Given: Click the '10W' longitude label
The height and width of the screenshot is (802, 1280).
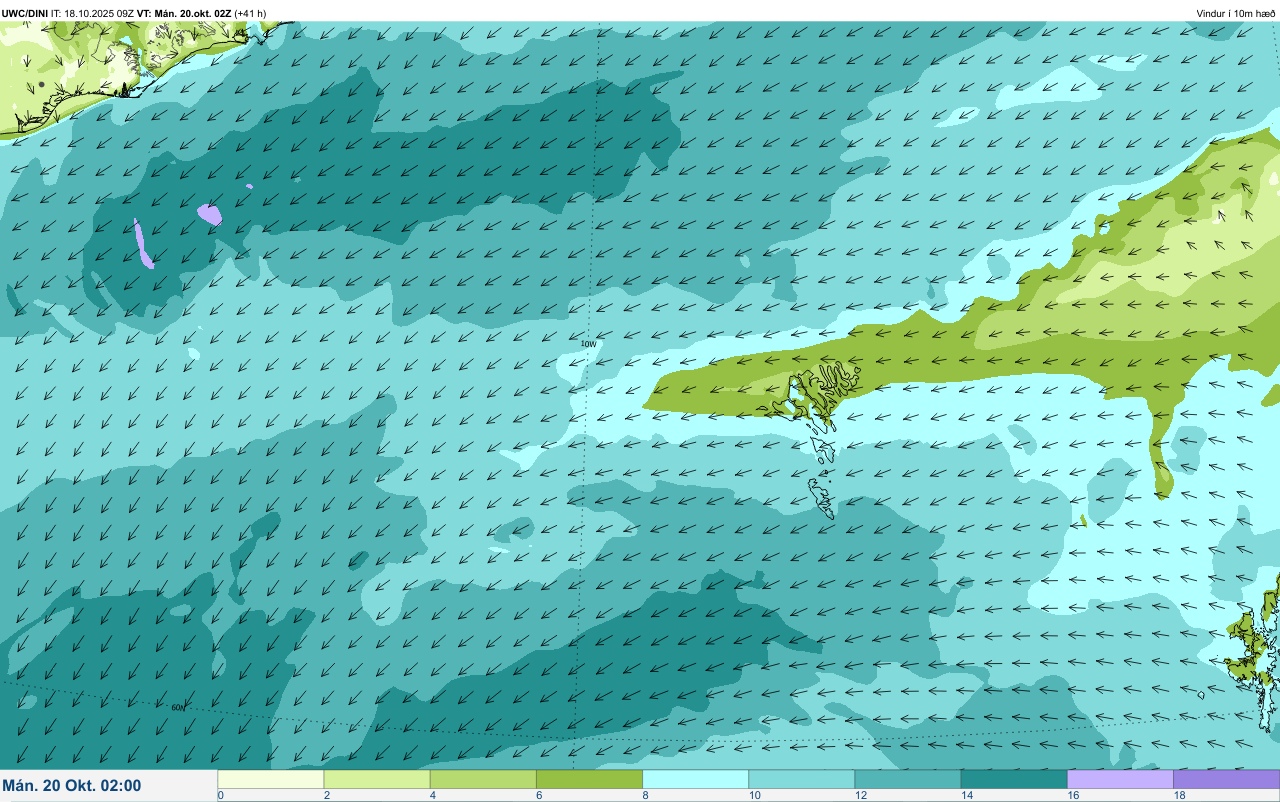Looking at the screenshot, I should click(588, 344).
